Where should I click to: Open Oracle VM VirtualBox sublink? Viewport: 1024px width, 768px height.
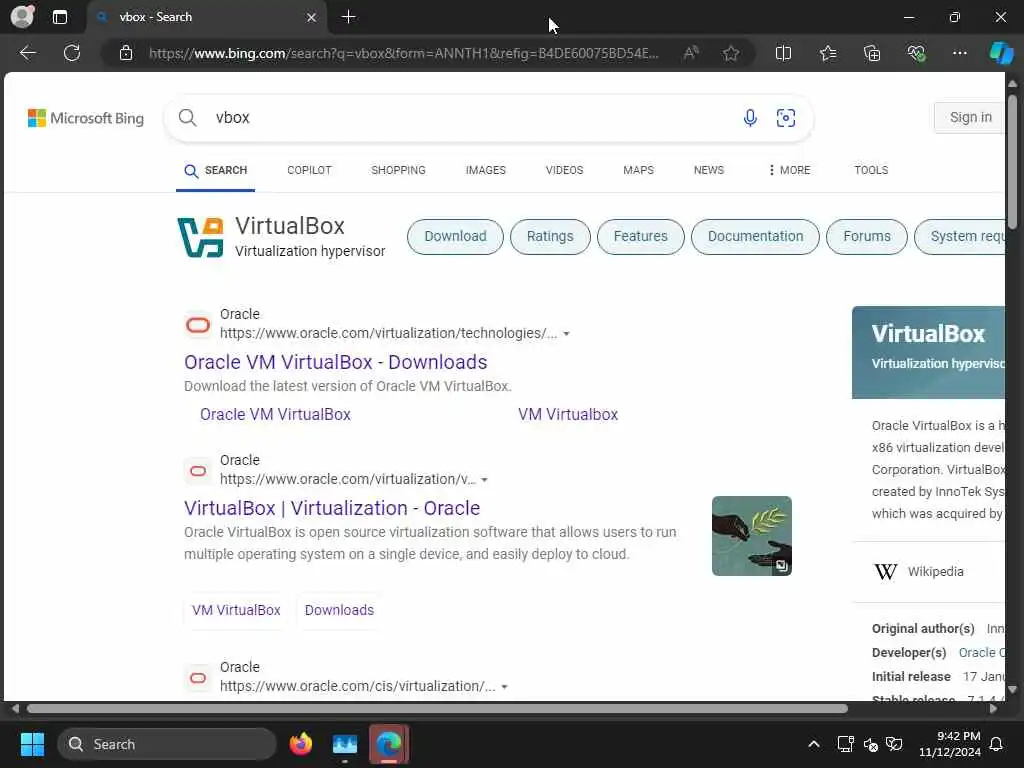tap(276, 415)
